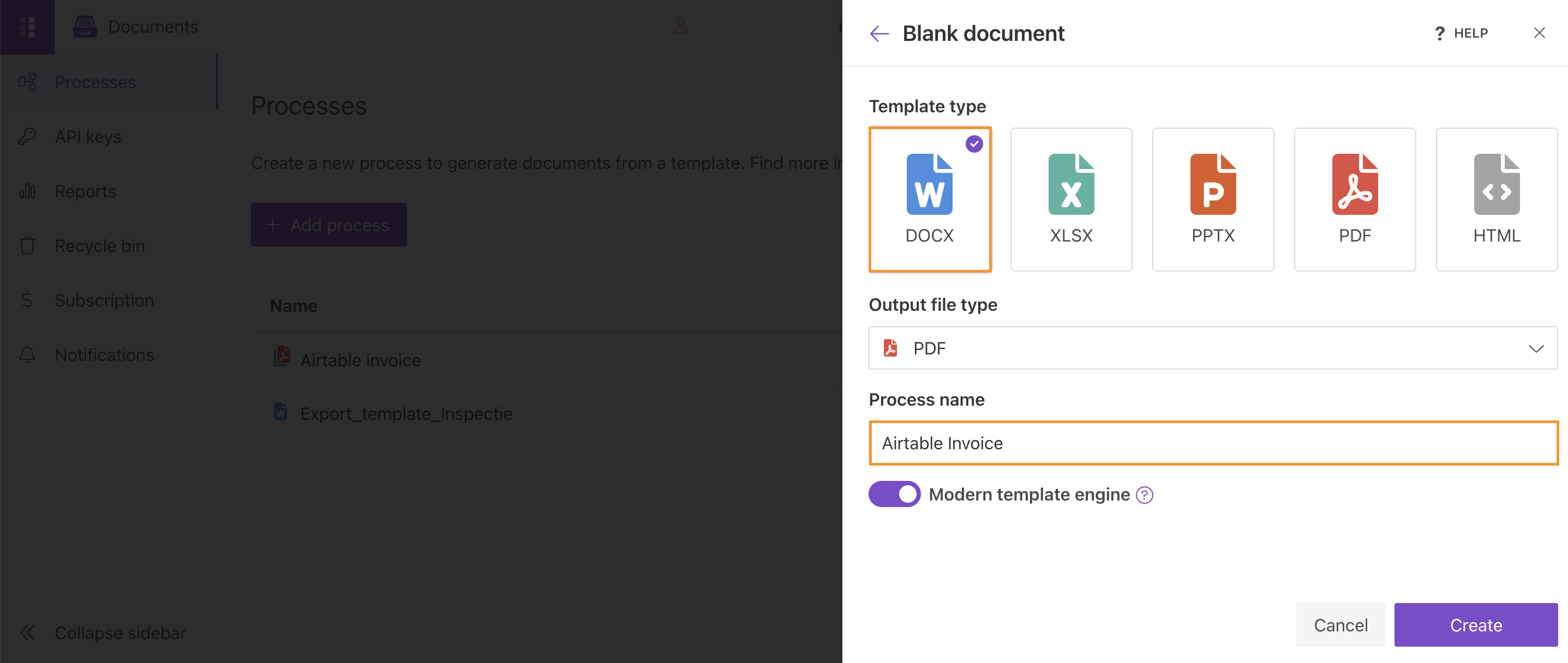Open the Documents section icon

pyautogui.click(x=85, y=26)
